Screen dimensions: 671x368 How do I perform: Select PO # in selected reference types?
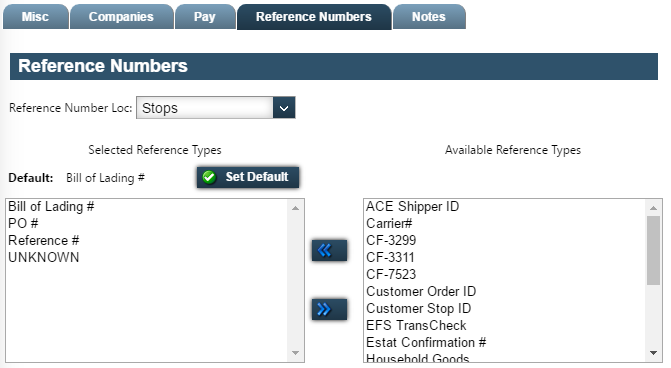click(23, 223)
